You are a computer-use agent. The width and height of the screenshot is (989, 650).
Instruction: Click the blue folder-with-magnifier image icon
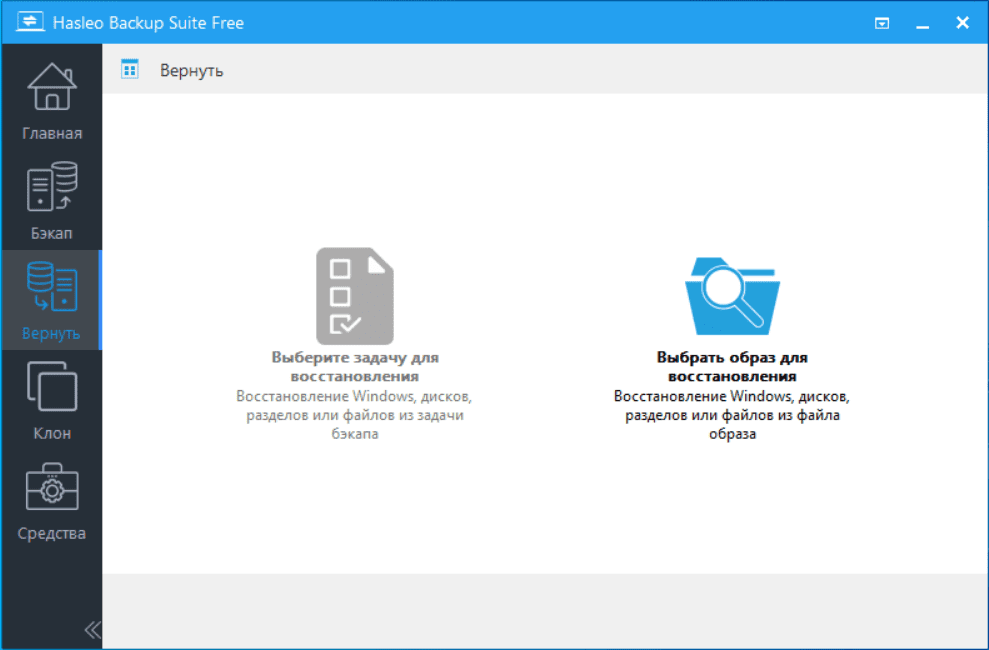click(732, 296)
